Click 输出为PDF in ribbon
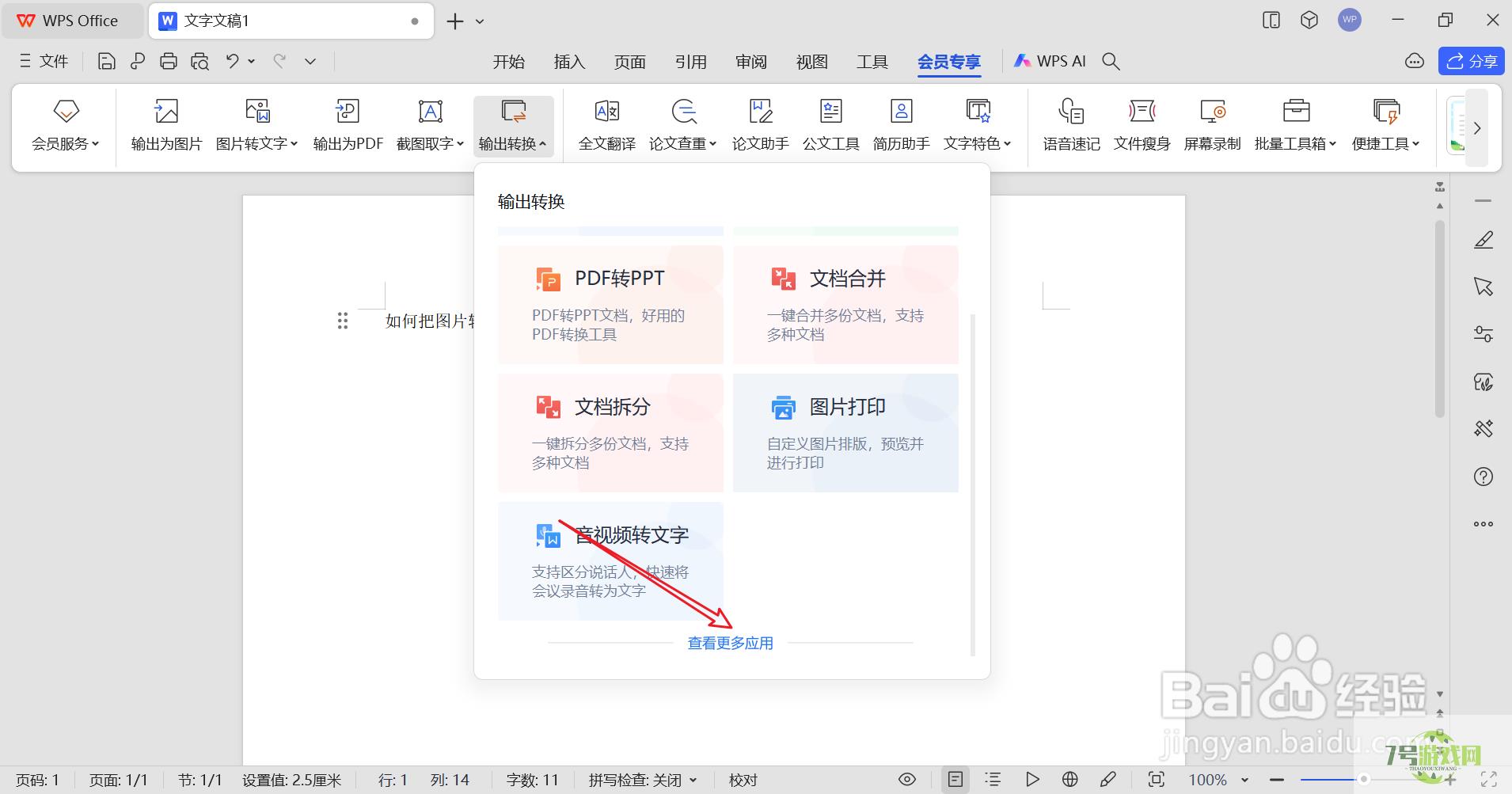The height and width of the screenshot is (794, 1512). [x=348, y=126]
